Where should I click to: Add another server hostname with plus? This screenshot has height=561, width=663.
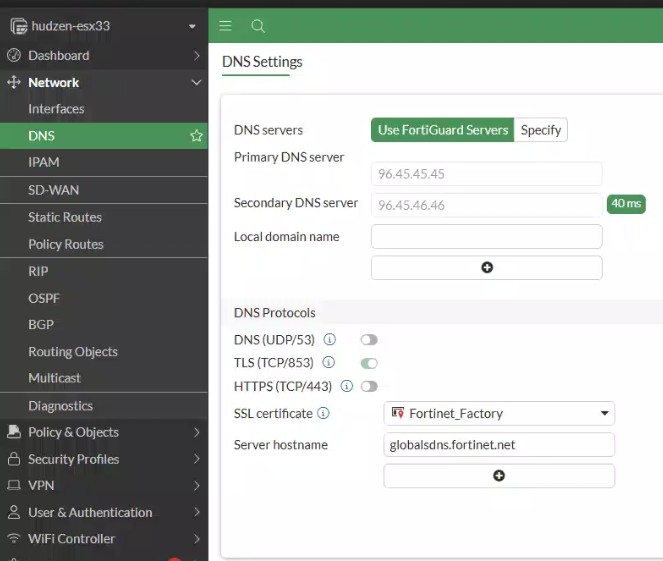click(499, 476)
